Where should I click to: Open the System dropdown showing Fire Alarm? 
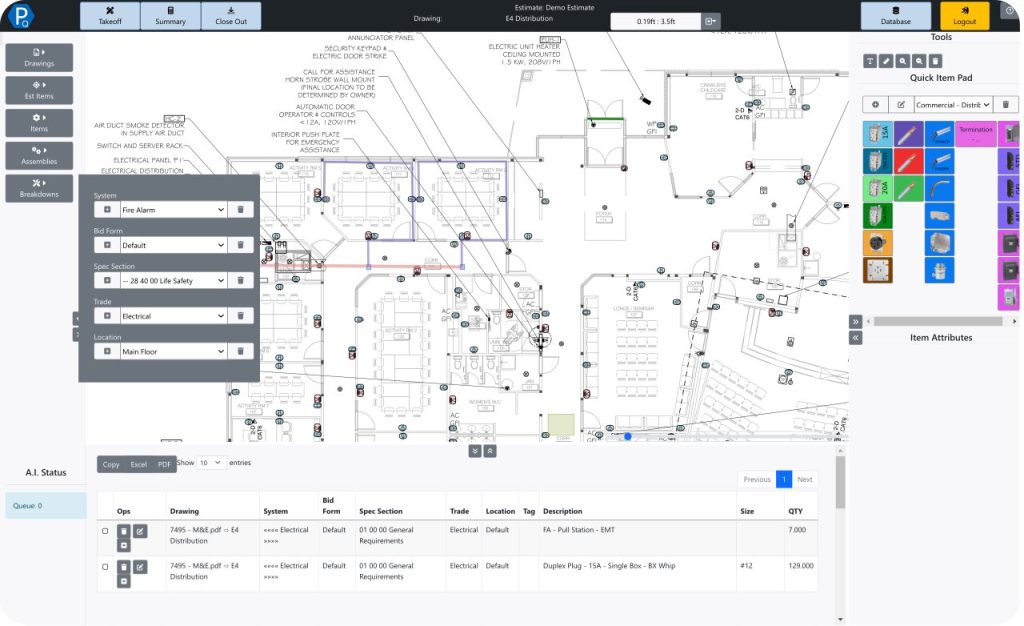(x=173, y=210)
